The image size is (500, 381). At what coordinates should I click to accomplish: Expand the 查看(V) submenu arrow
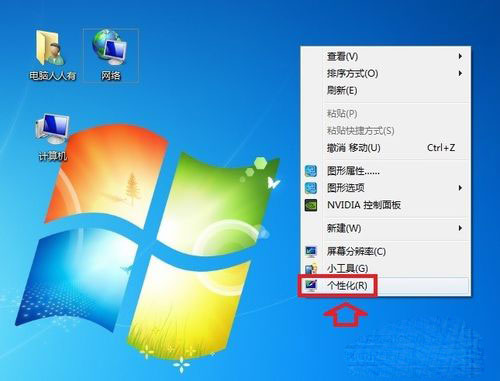(x=460, y=56)
